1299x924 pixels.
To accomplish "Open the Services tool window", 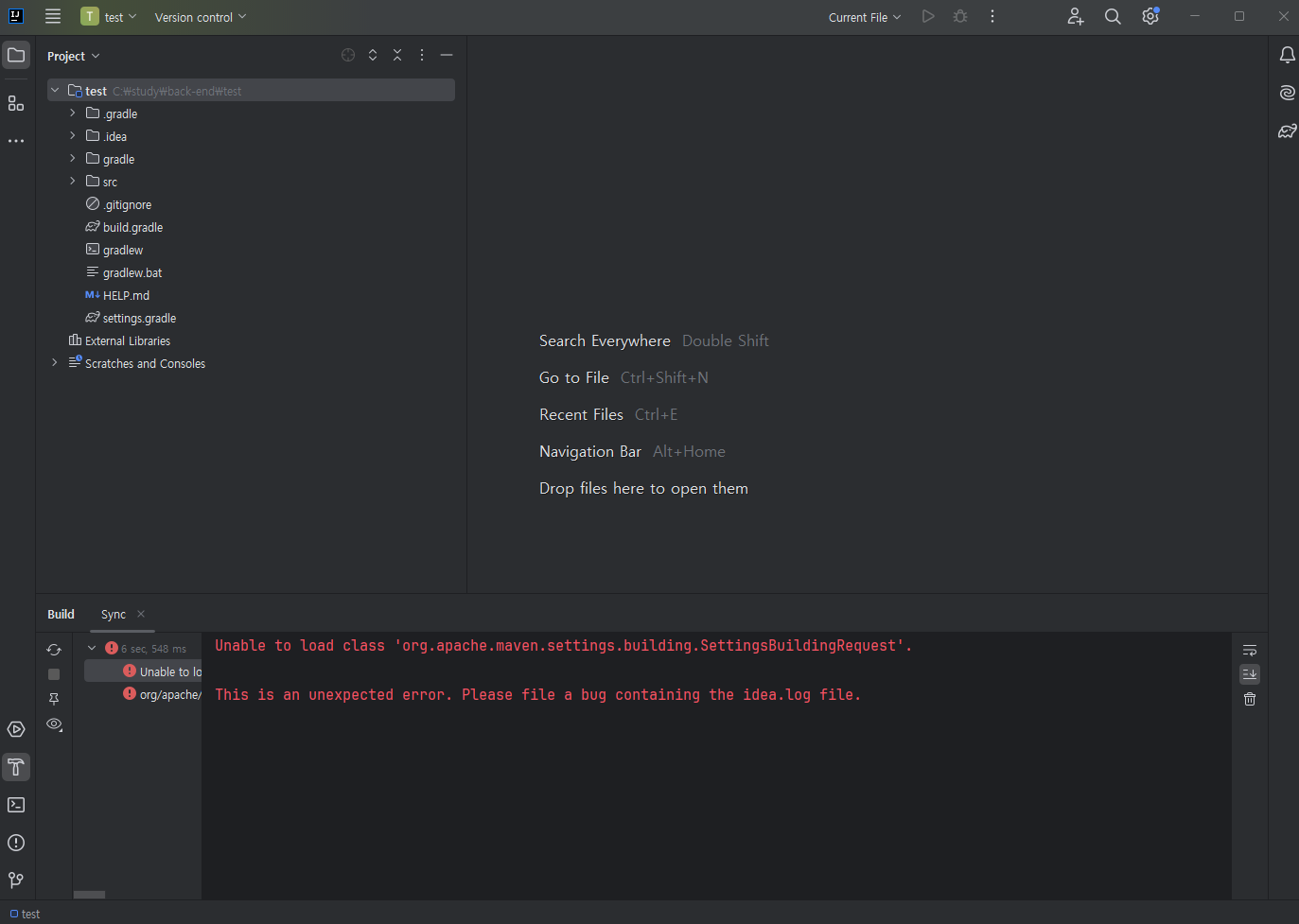I will (16, 729).
